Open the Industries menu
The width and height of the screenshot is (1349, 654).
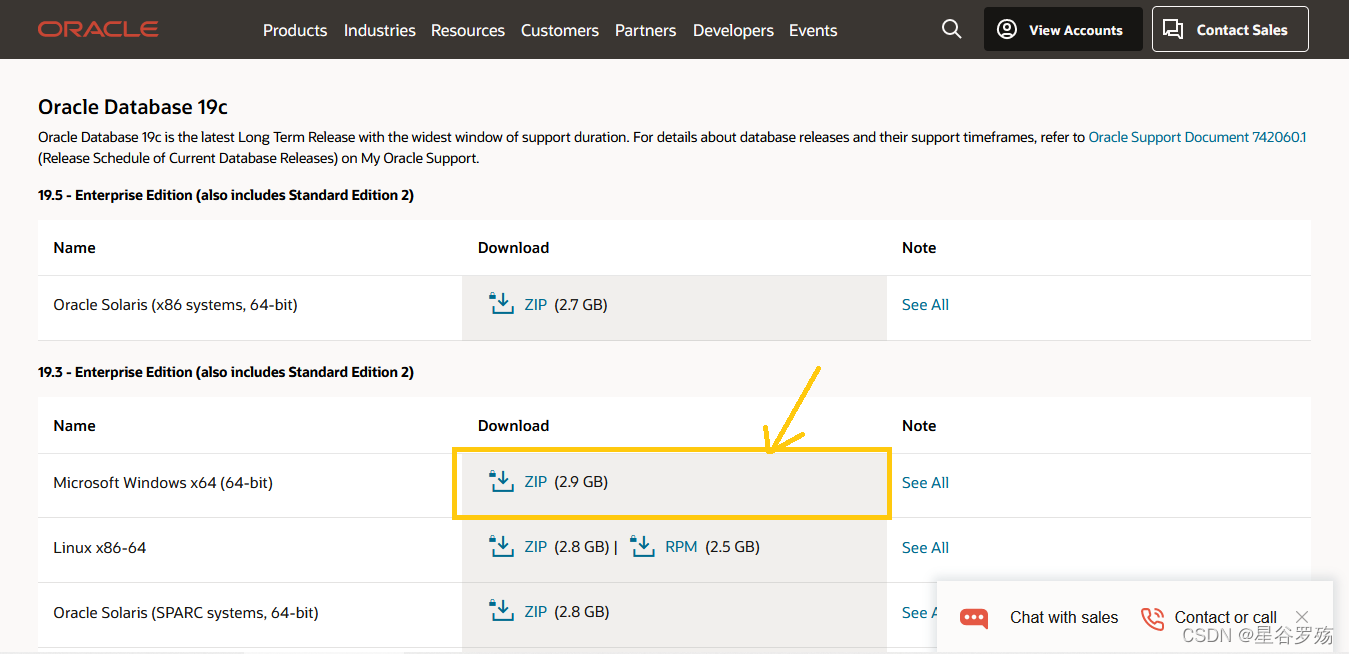coord(380,30)
